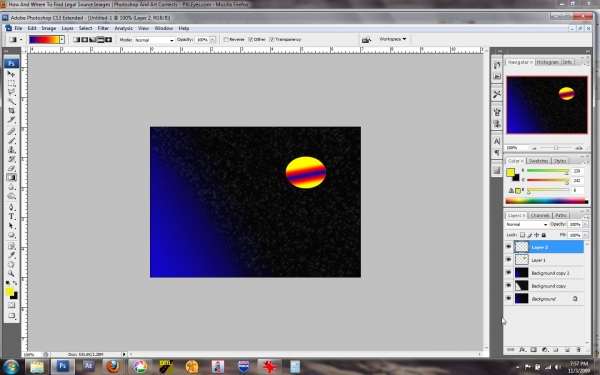Select the Move tool

[x=11, y=73]
